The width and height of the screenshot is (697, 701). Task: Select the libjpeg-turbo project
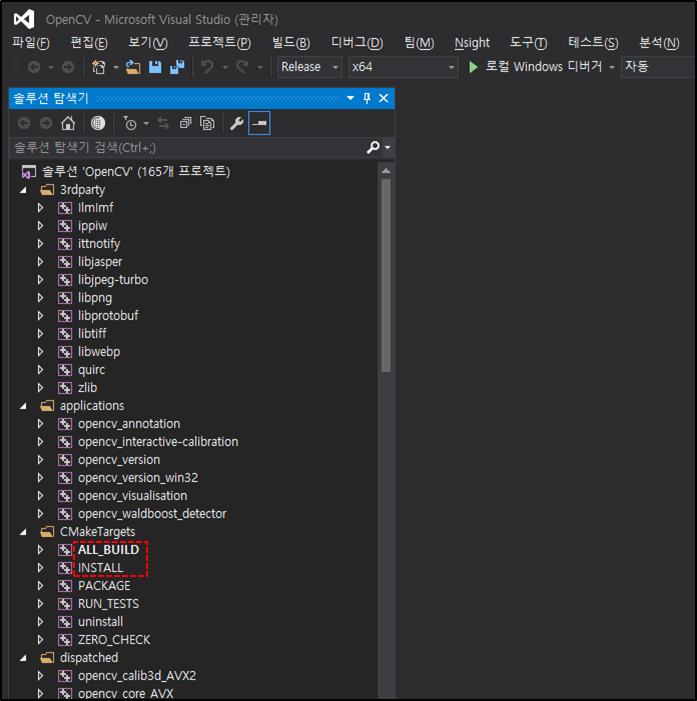coord(113,280)
